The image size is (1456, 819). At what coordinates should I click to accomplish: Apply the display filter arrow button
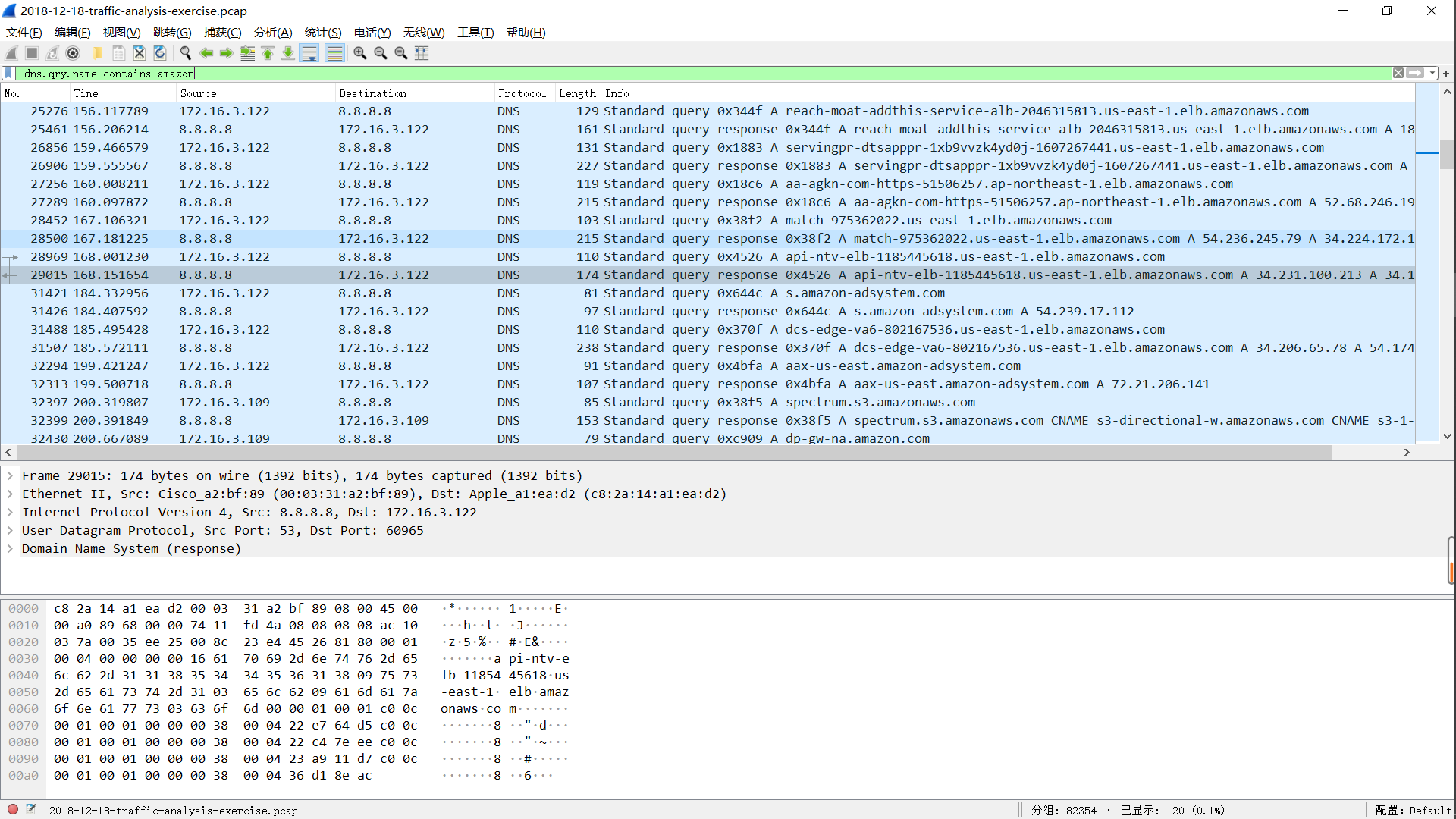coord(1415,74)
